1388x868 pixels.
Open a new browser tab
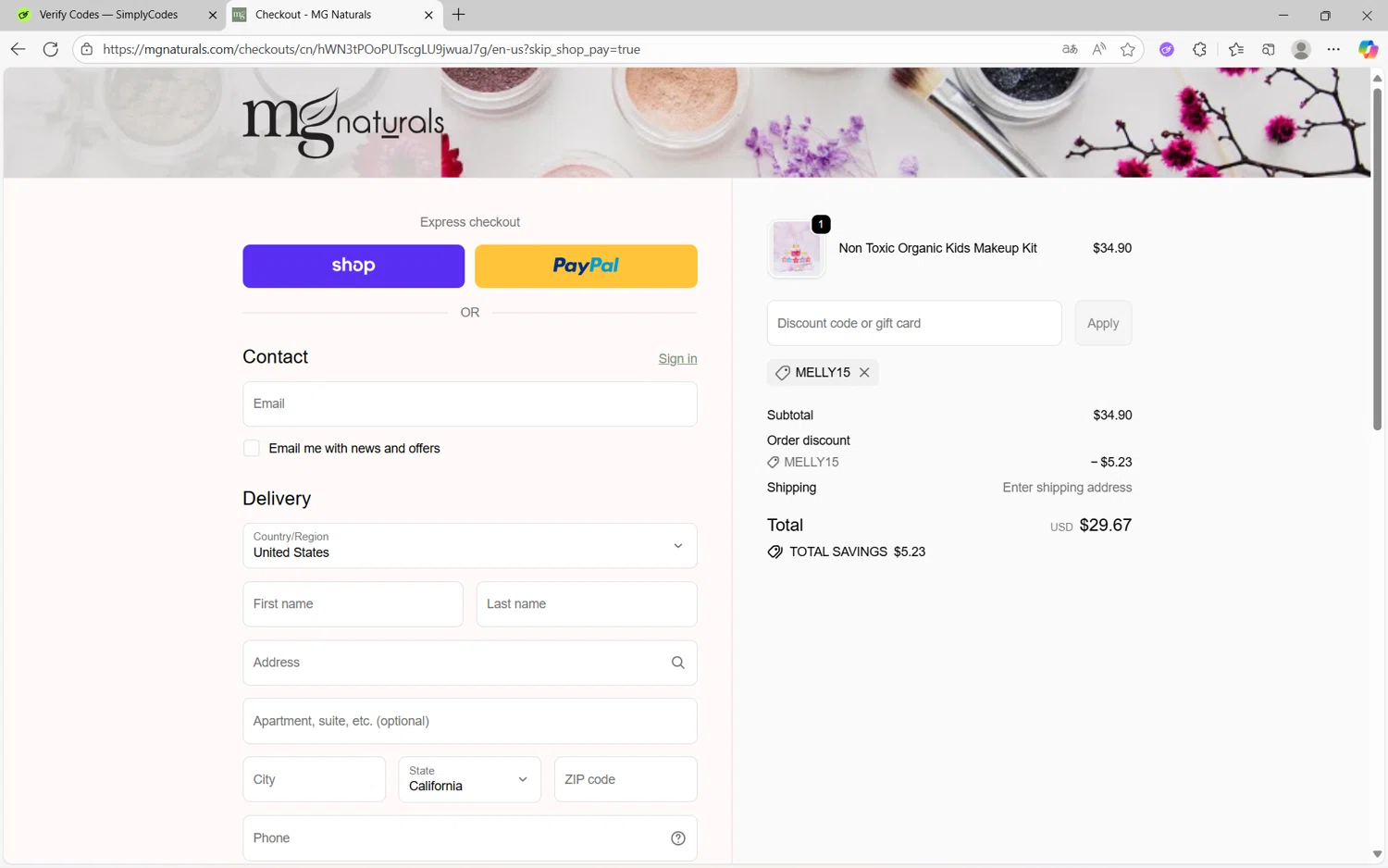459,15
